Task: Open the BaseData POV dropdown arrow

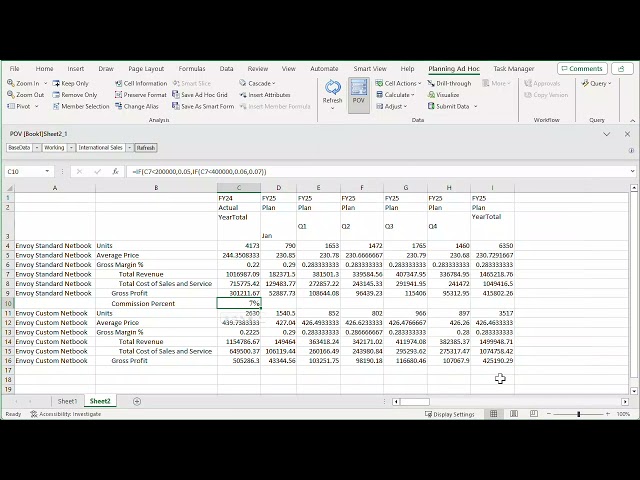Action: click(37, 148)
